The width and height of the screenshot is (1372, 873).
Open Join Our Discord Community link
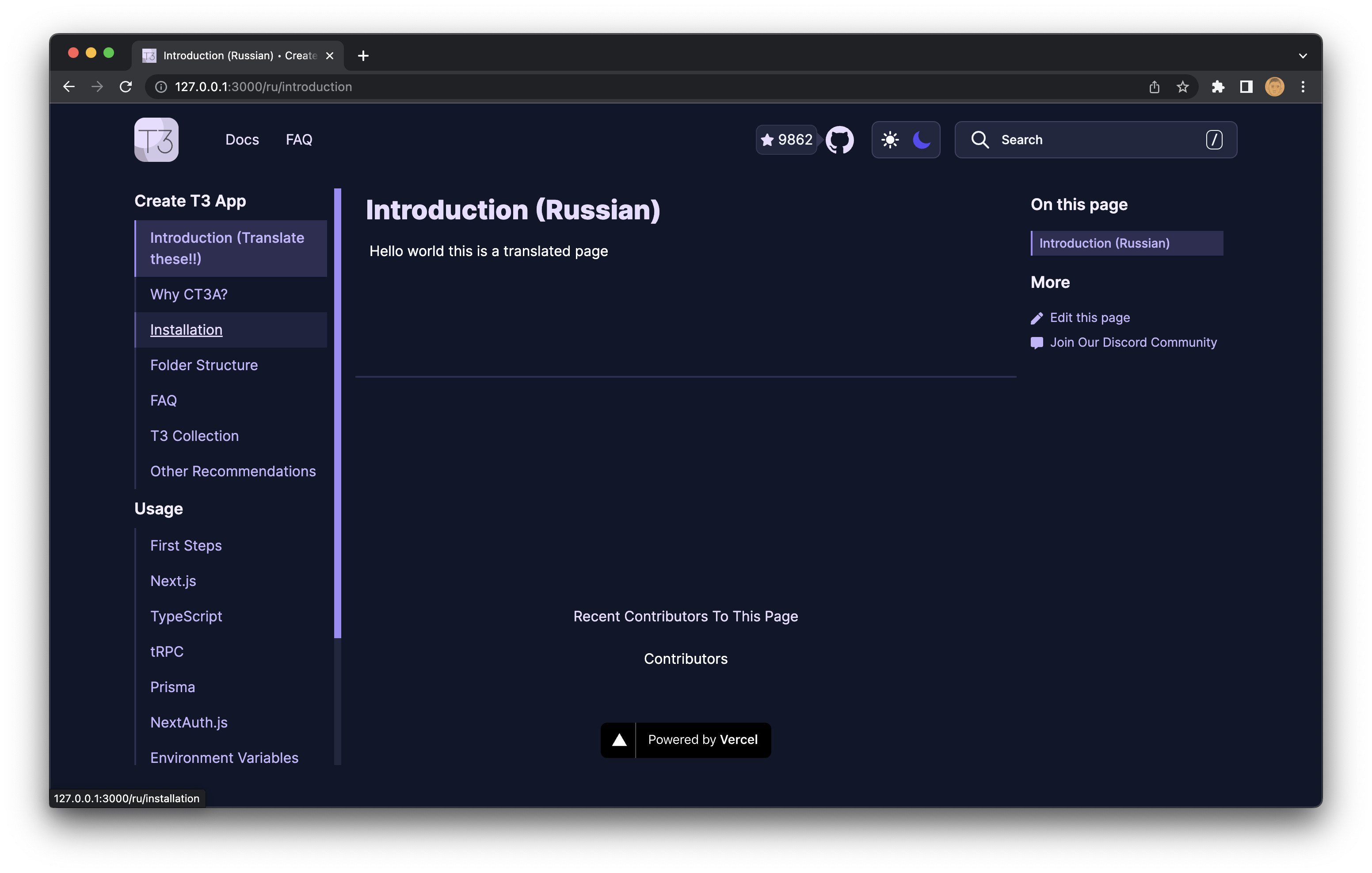pos(1133,342)
